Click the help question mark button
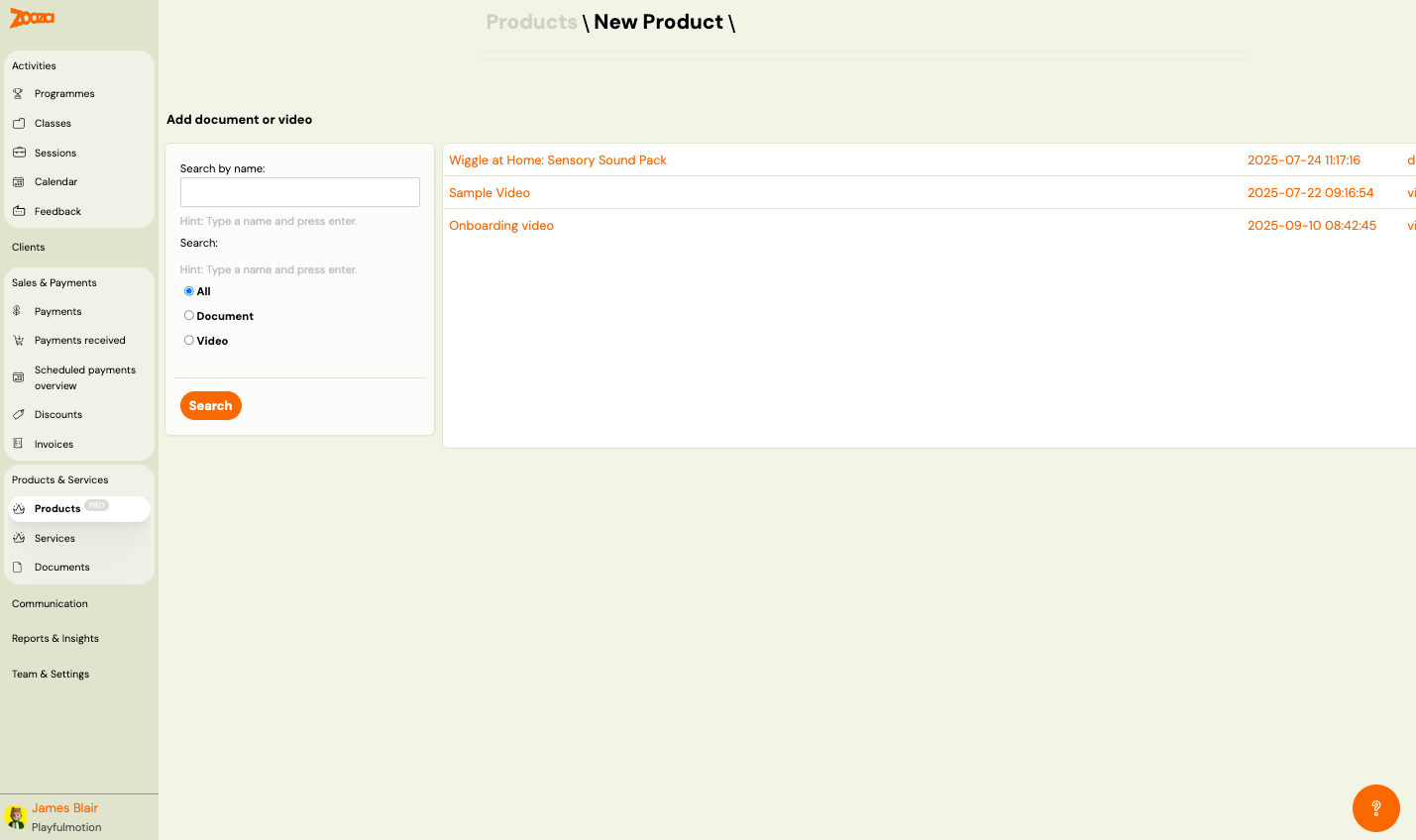Viewport: 1416px width, 840px height. coord(1375,808)
